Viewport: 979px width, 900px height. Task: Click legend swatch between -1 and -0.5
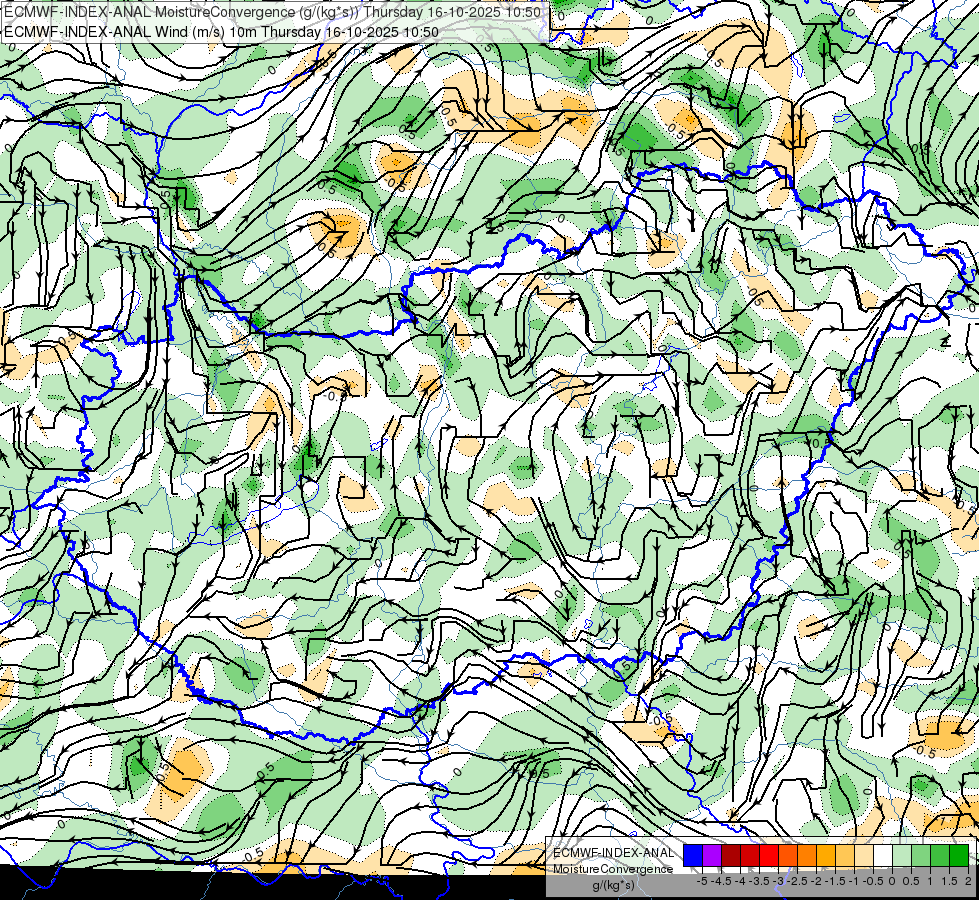tap(864, 856)
